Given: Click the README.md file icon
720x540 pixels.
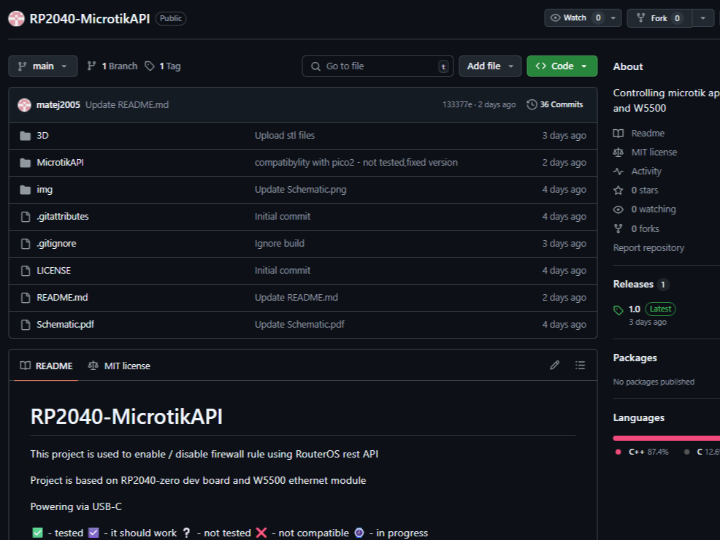Looking at the screenshot, I should click(x=26, y=298).
